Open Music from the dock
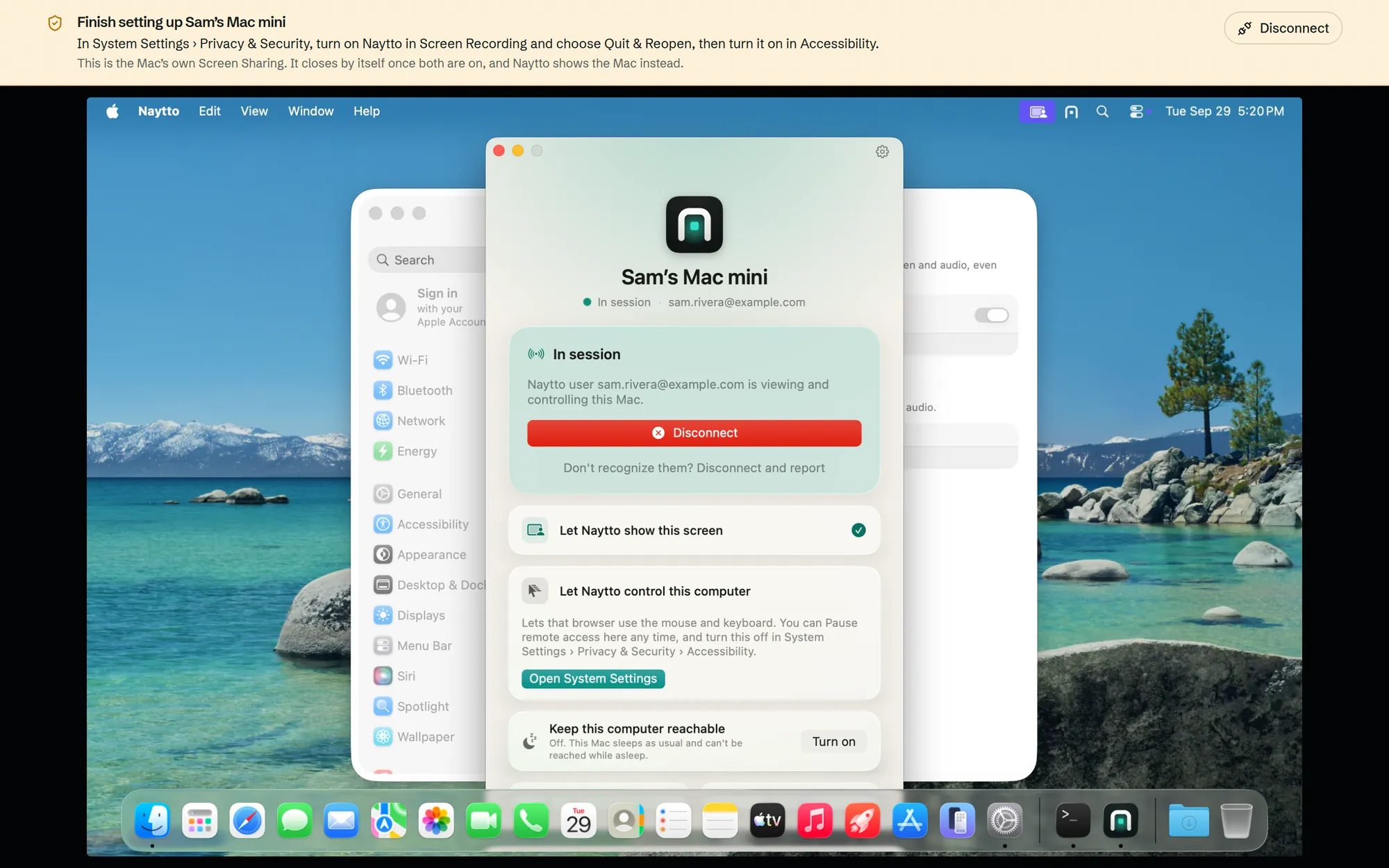 point(815,821)
